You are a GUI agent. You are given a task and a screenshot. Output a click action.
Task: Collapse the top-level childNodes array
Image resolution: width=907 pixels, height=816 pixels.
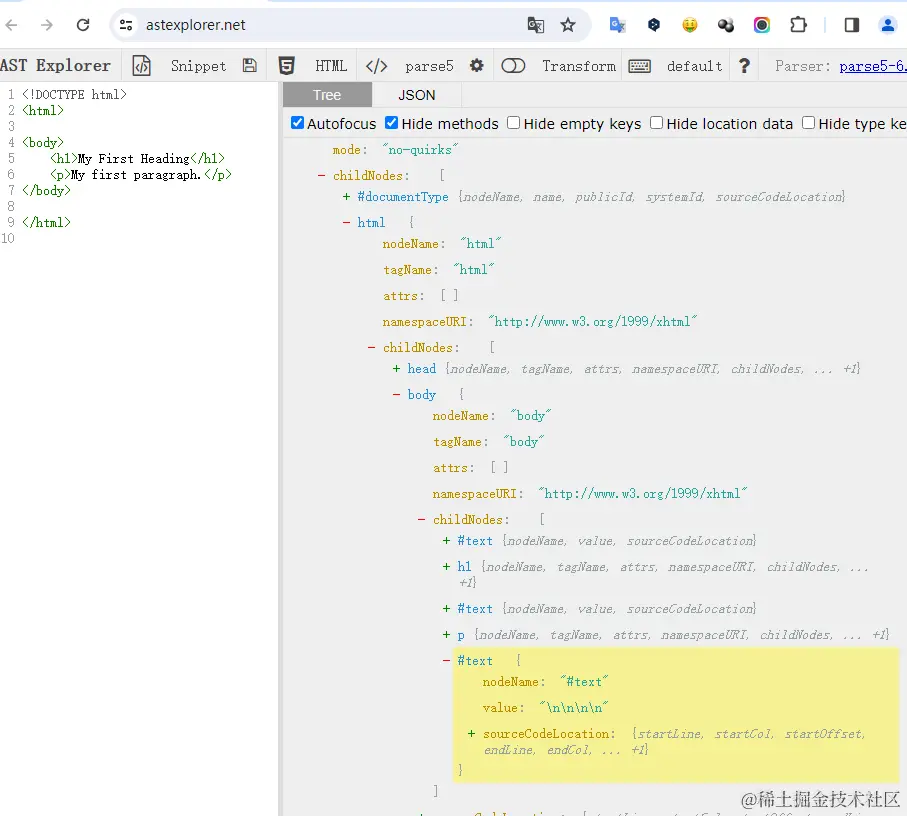322,175
